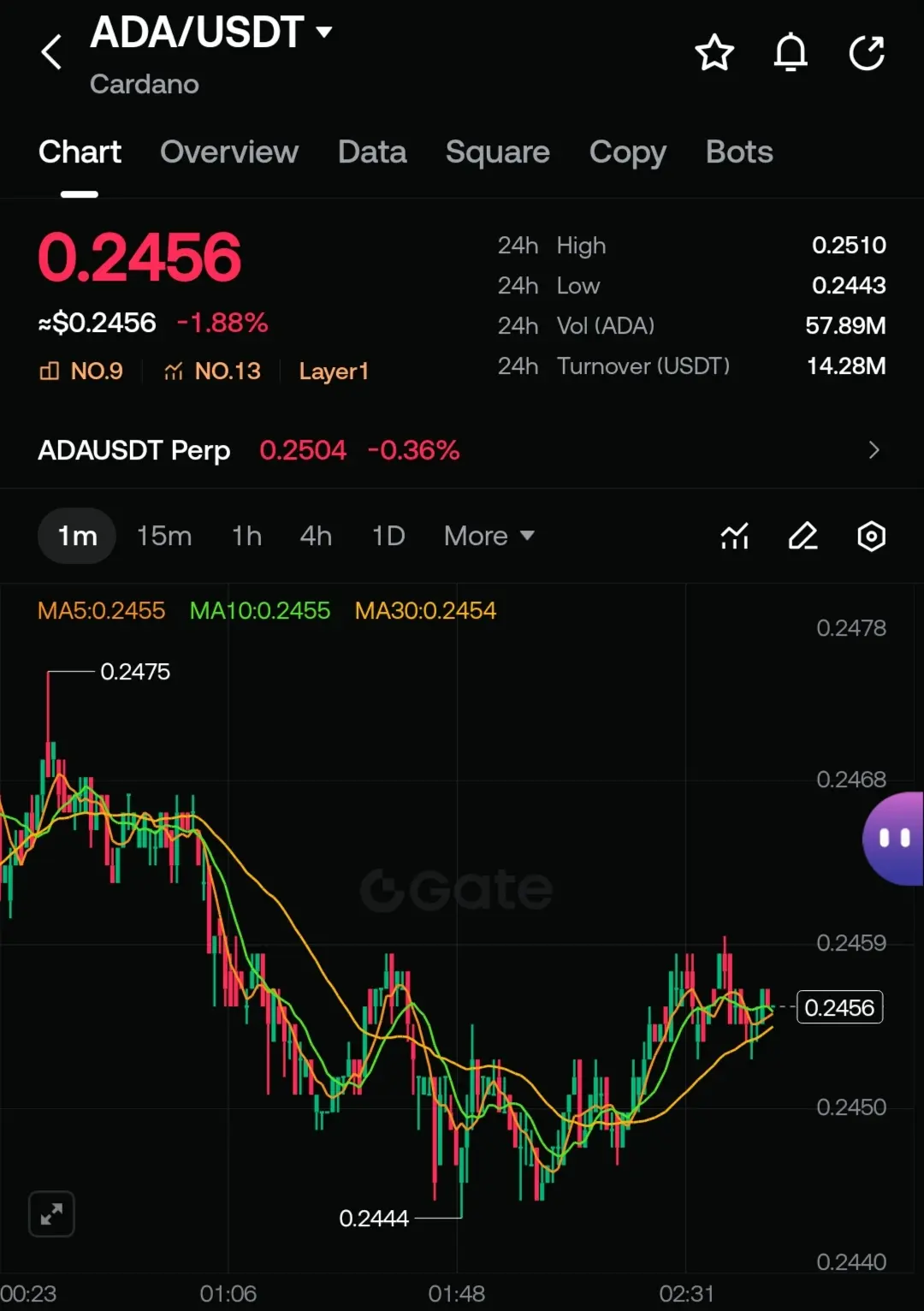Image resolution: width=924 pixels, height=1311 pixels.
Task: Tap the MA30:0.2454 indicator label
Action: (x=425, y=611)
